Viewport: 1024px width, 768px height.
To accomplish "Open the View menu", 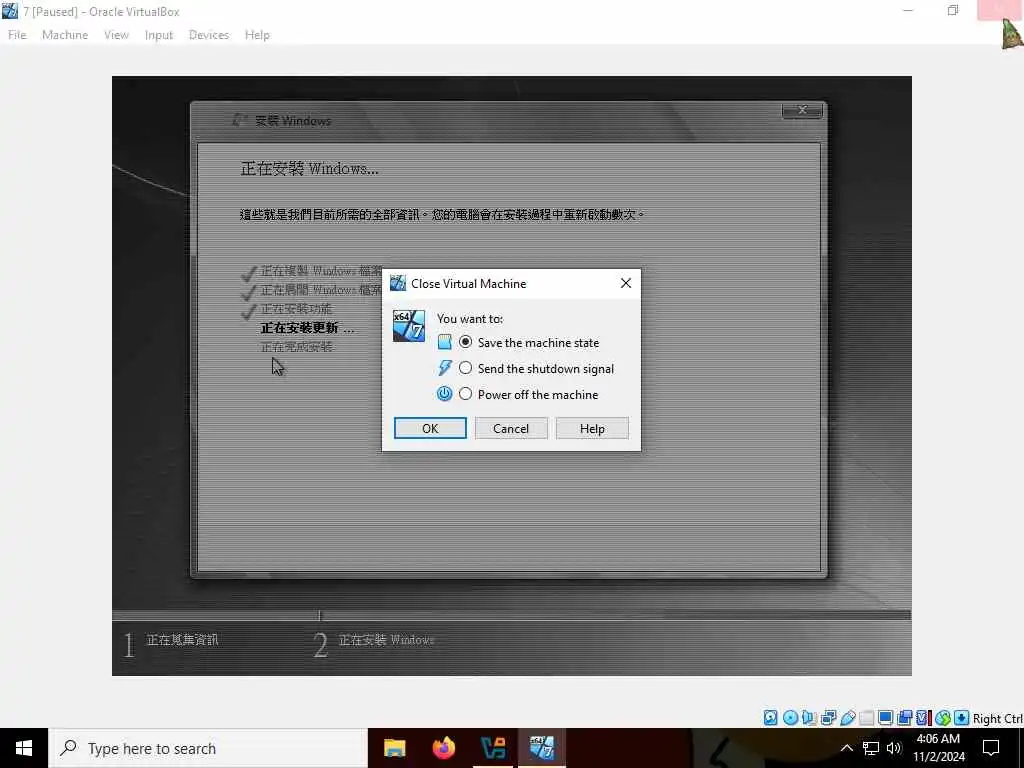I will [x=116, y=35].
